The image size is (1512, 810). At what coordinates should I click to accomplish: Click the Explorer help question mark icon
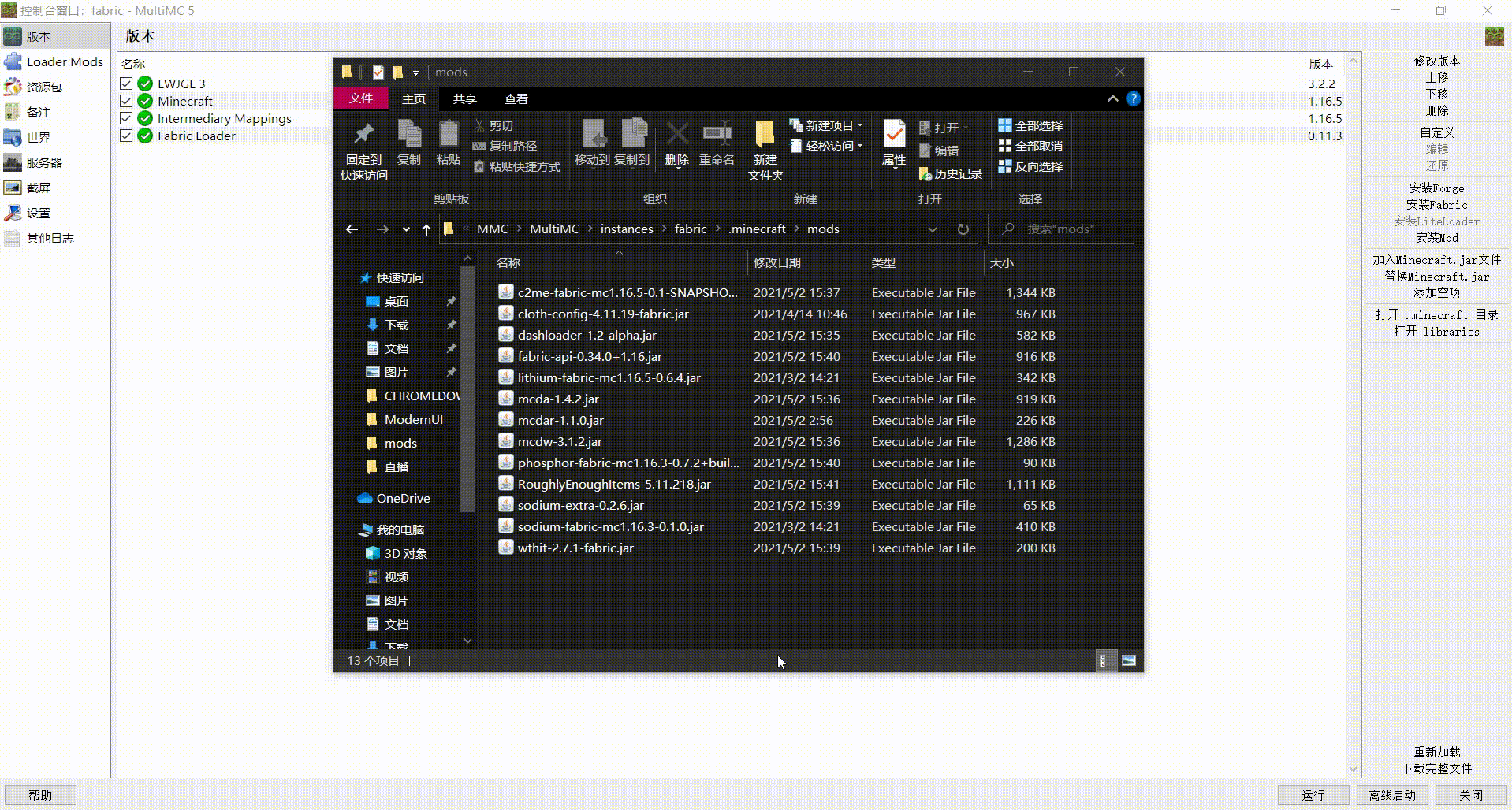[1134, 98]
